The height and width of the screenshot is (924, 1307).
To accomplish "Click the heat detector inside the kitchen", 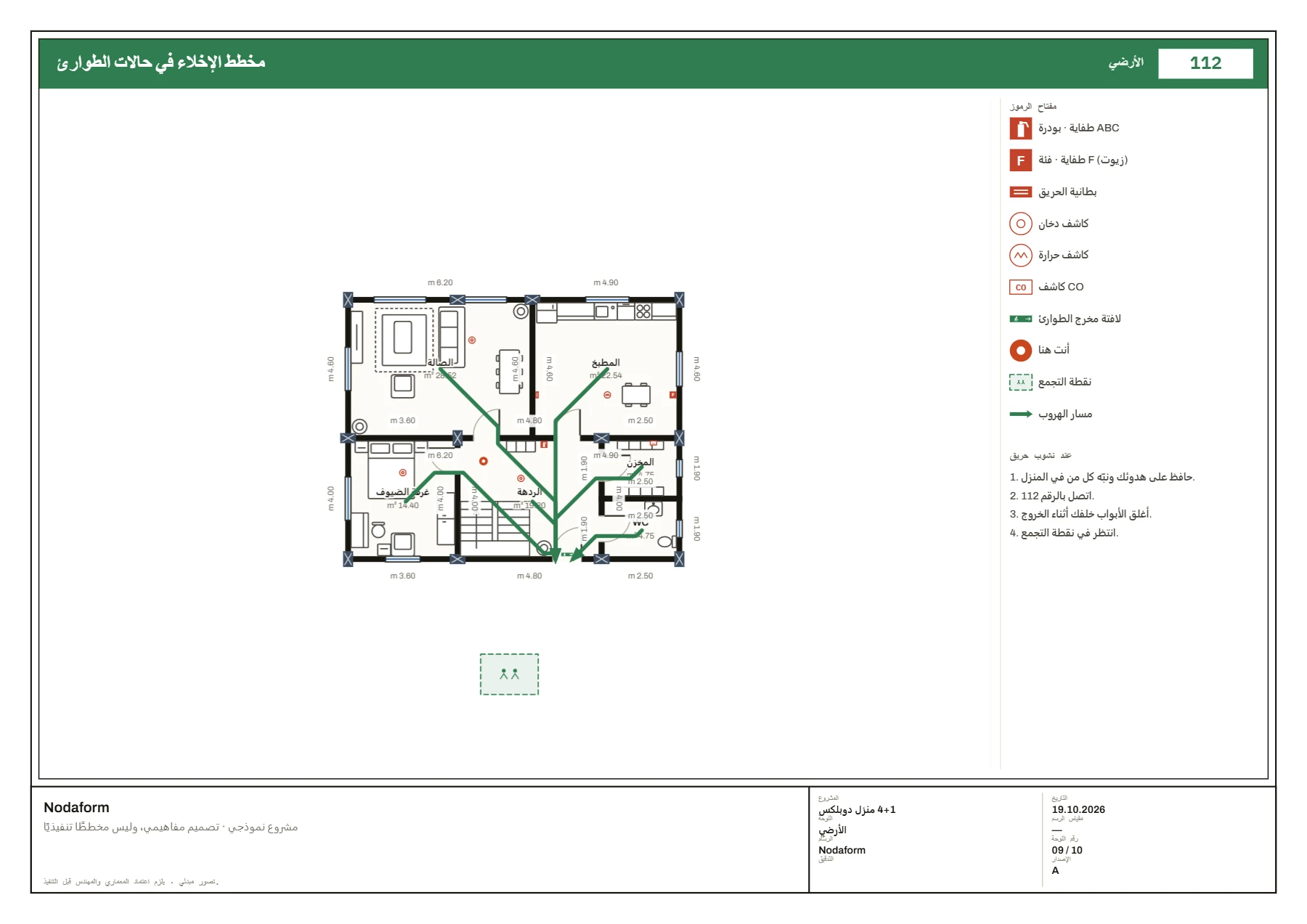I will point(607,396).
